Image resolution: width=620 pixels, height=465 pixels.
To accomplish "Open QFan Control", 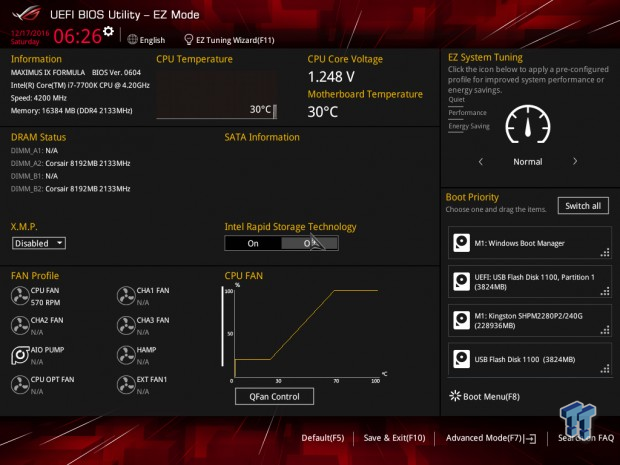I will coord(274,396).
